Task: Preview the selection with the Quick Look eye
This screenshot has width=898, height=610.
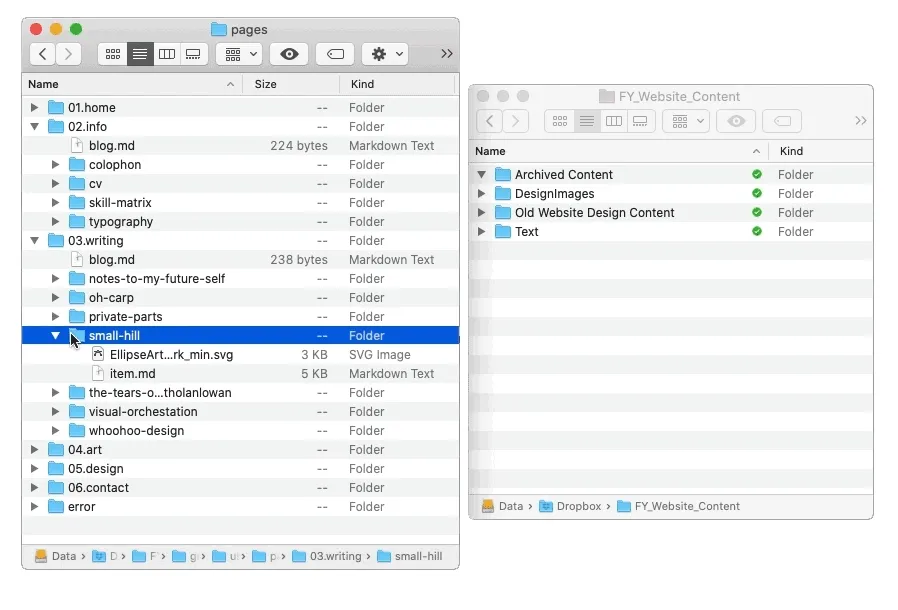Action: [x=288, y=54]
